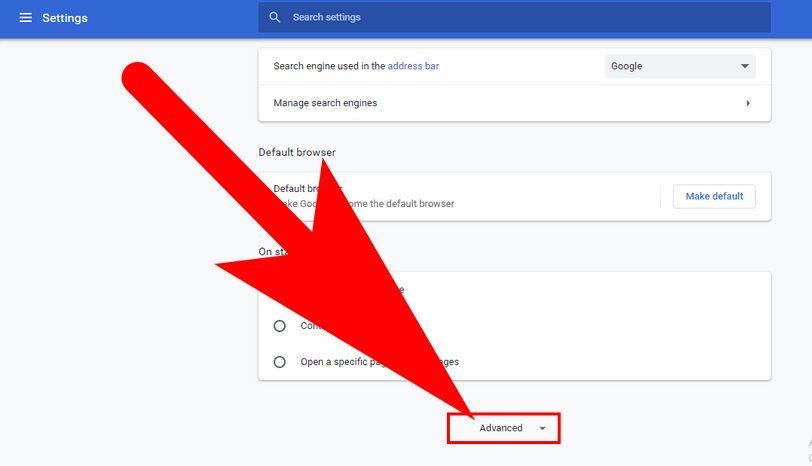Click the Settings page title
Image resolution: width=812 pixels, height=466 pixels.
[x=65, y=18]
